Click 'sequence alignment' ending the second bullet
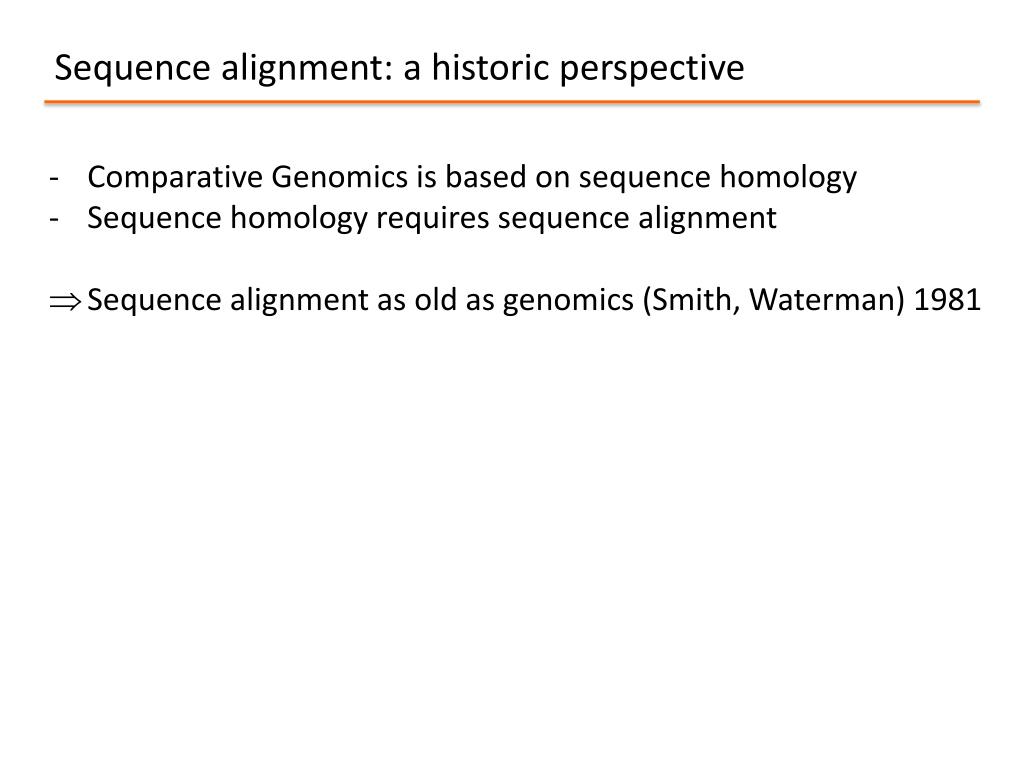1024x768 pixels. [x=637, y=219]
